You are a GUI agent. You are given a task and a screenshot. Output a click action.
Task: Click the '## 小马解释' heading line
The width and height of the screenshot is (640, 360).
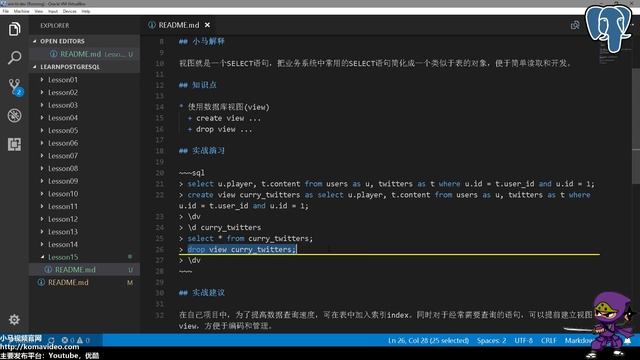click(x=202, y=41)
